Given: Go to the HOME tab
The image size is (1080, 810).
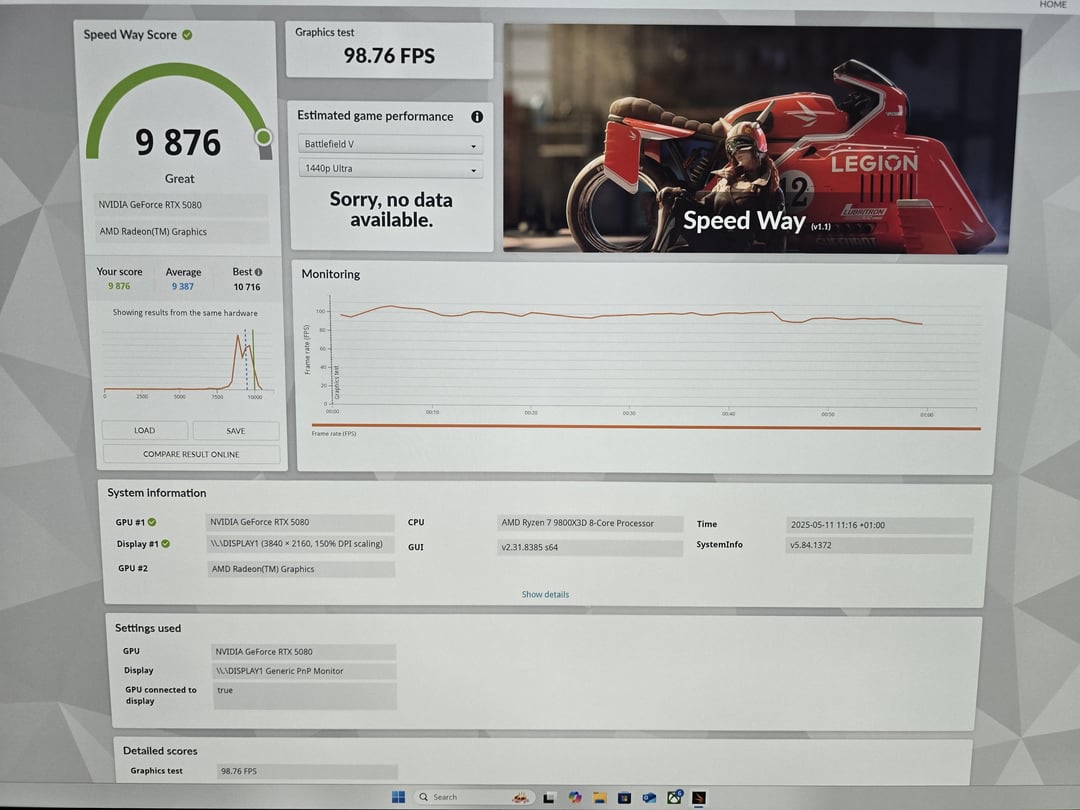Looking at the screenshot, I should pos(1052,4).
